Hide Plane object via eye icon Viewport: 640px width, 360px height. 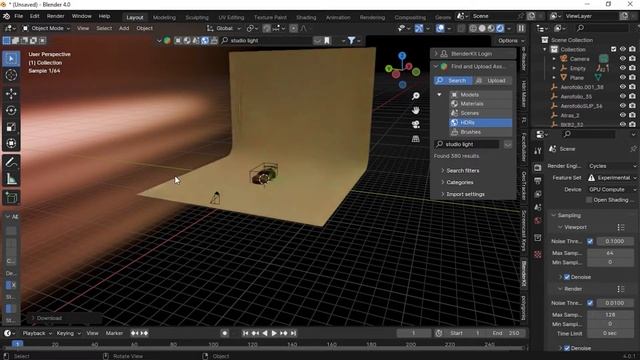click(x=622, y=78)
